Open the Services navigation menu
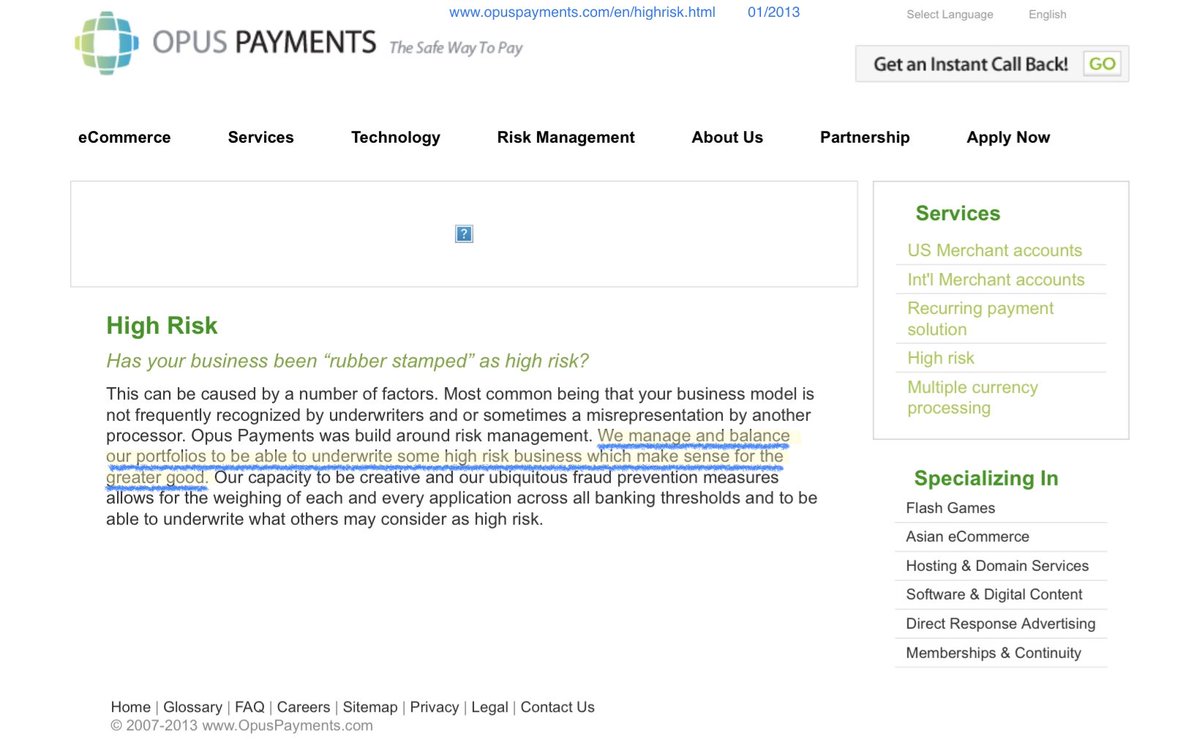This screenshot has height=743, width=1200. point(261,138)
